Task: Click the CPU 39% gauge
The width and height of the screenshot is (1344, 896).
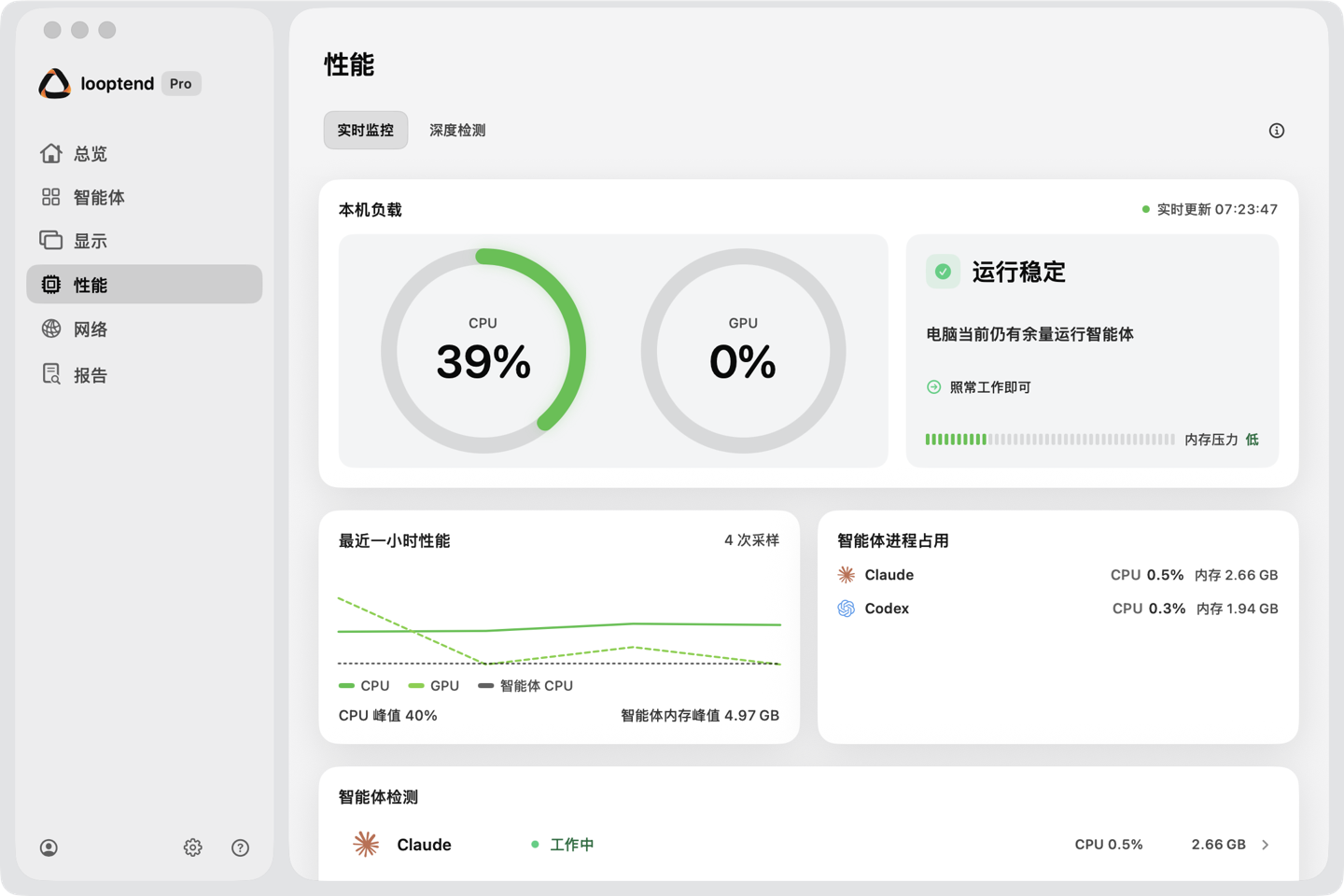Action: pyautogui.click(x=483, y=351)
